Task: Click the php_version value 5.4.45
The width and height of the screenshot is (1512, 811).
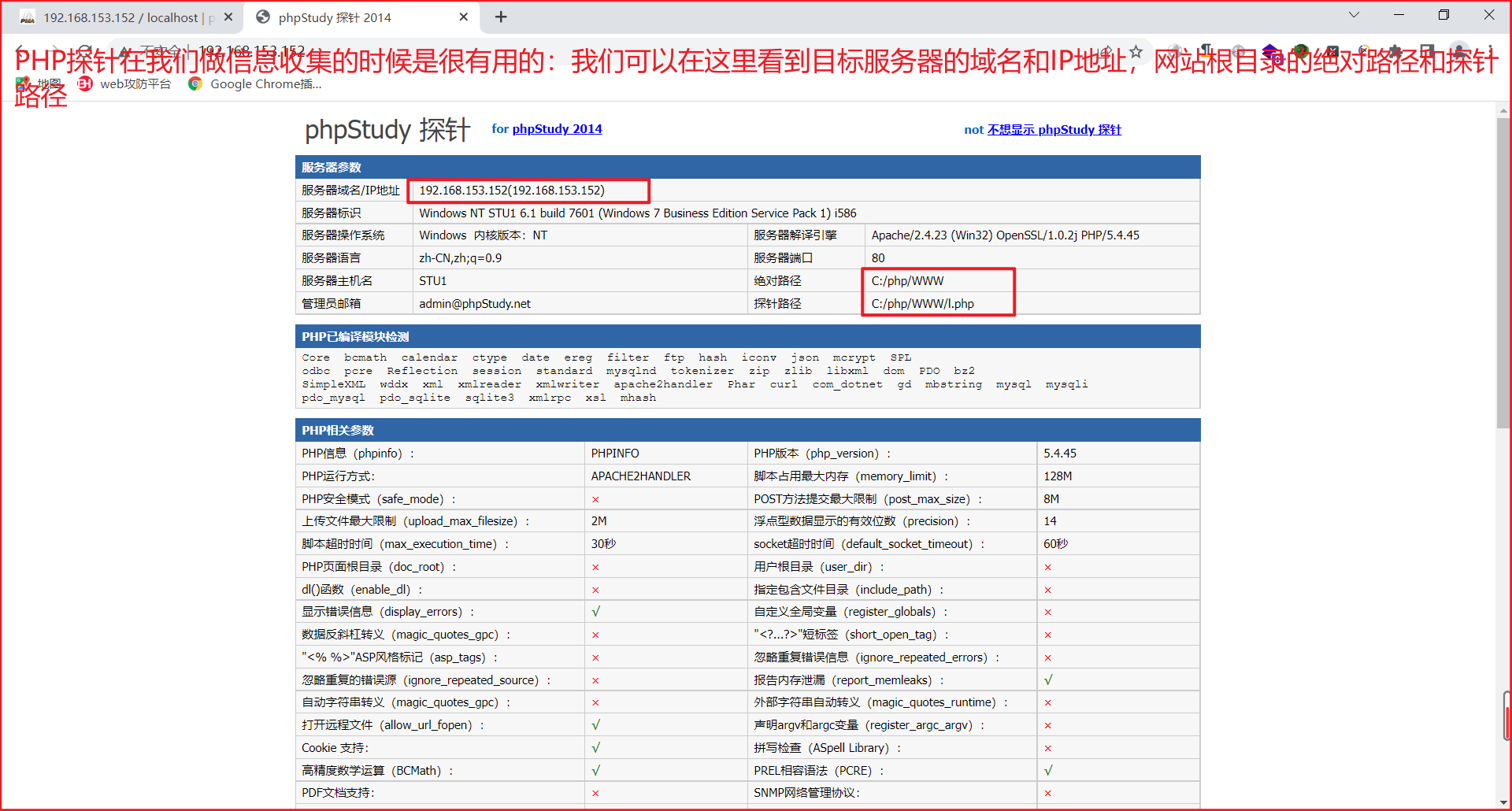Action: [1059, 454]
